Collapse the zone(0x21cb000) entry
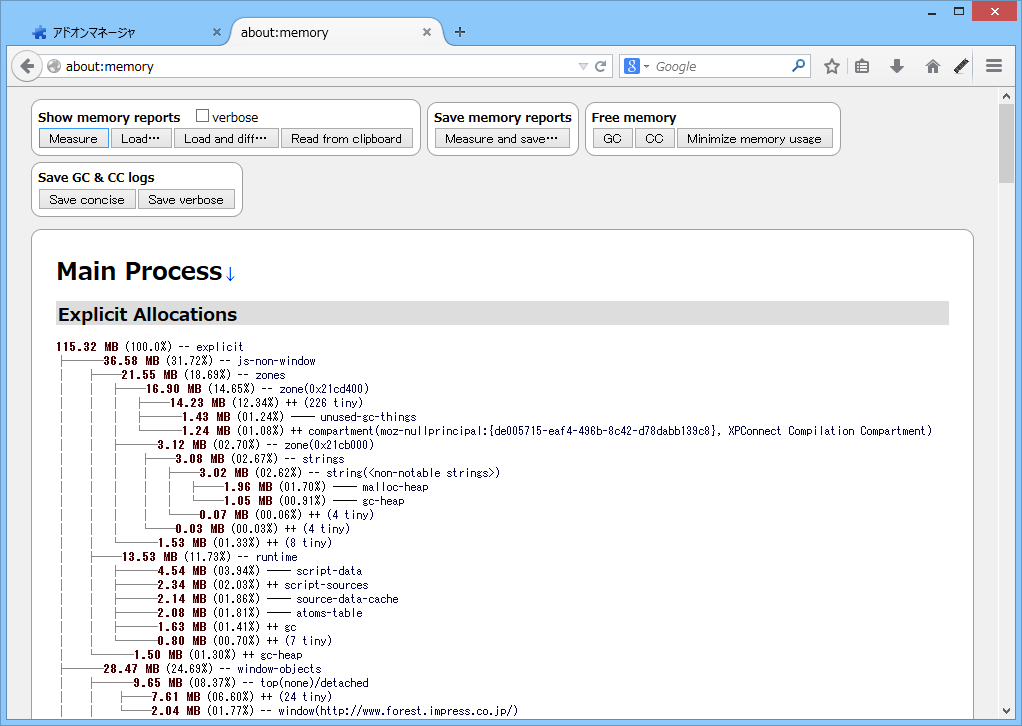Viewport: 1022px width, 726px height. (x=265, y=445)
